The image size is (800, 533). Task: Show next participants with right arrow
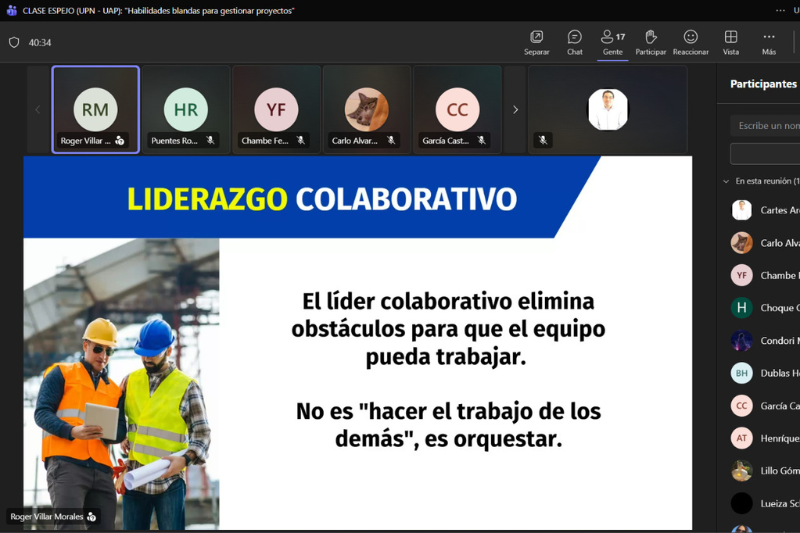515,110
